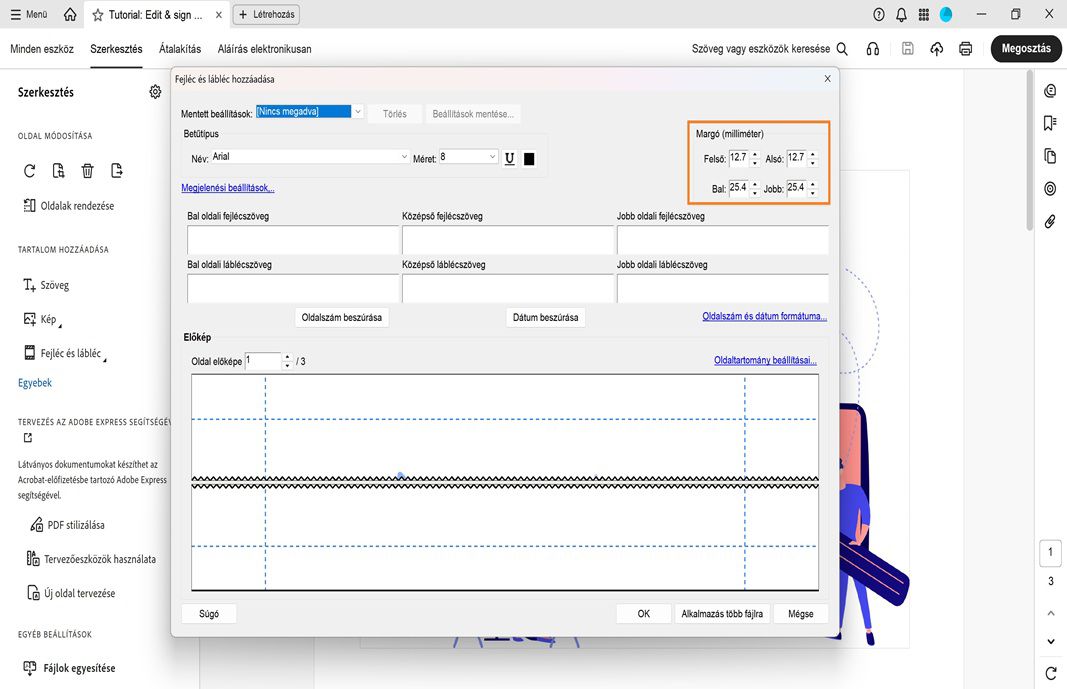Open the bookmarks icon in right rail
The width and height of the screenshot is (1067, 689).
click(x=1050, y=123)
